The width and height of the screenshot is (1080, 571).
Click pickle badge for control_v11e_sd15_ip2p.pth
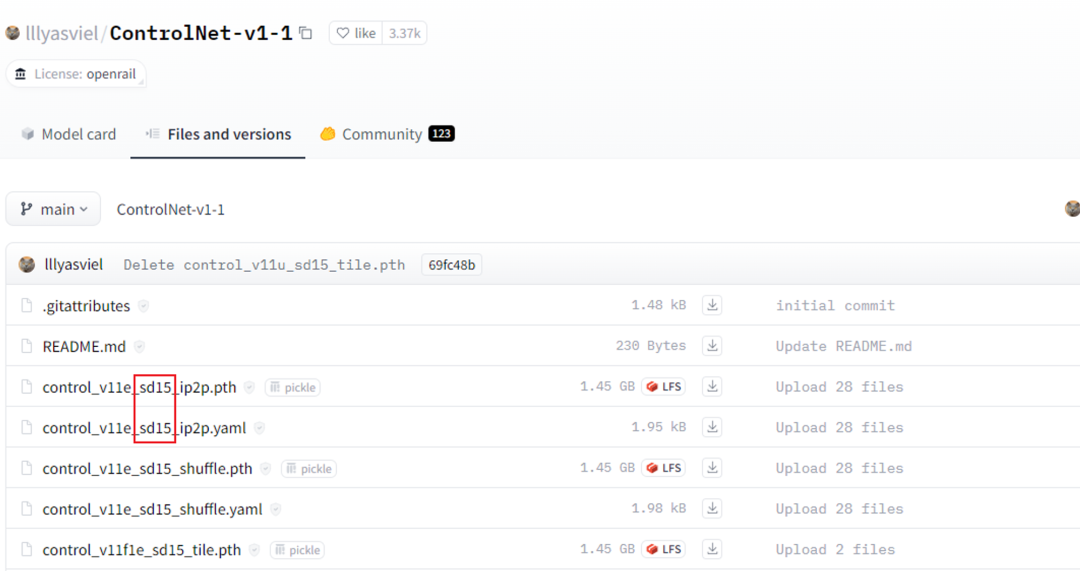[x=293, y=387]
